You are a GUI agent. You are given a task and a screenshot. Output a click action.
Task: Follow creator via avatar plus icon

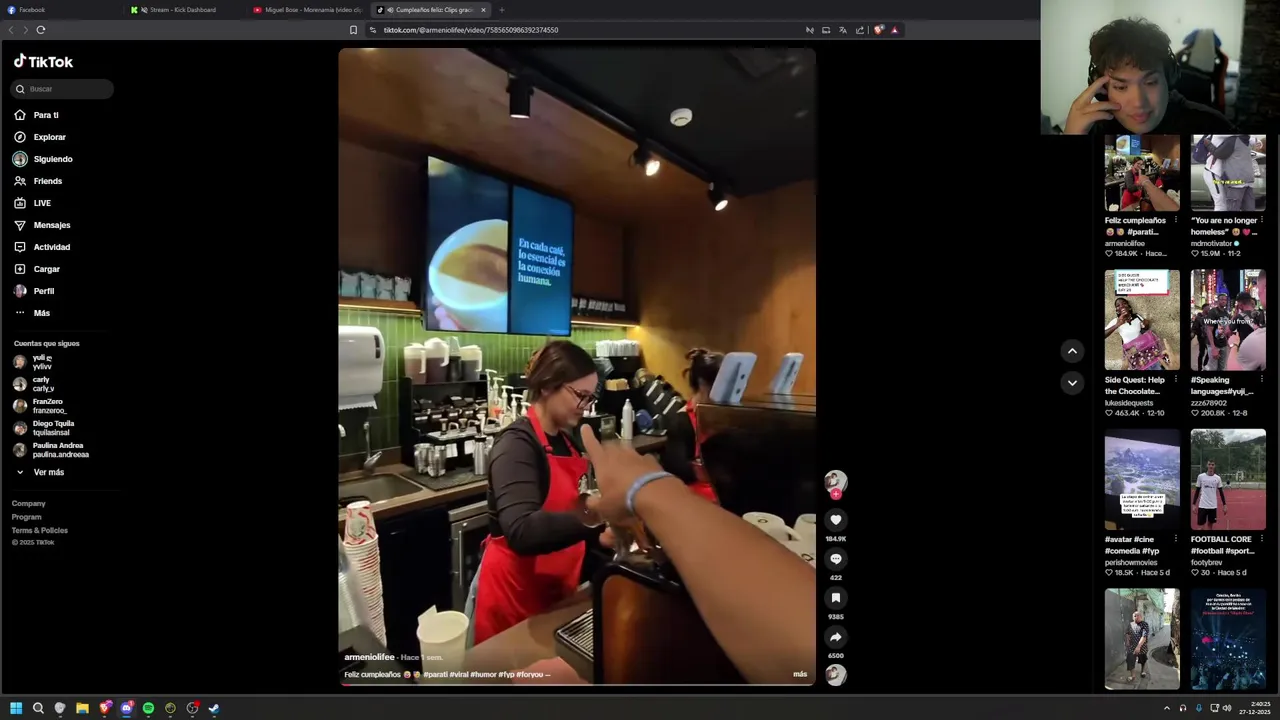click(836, 494)
